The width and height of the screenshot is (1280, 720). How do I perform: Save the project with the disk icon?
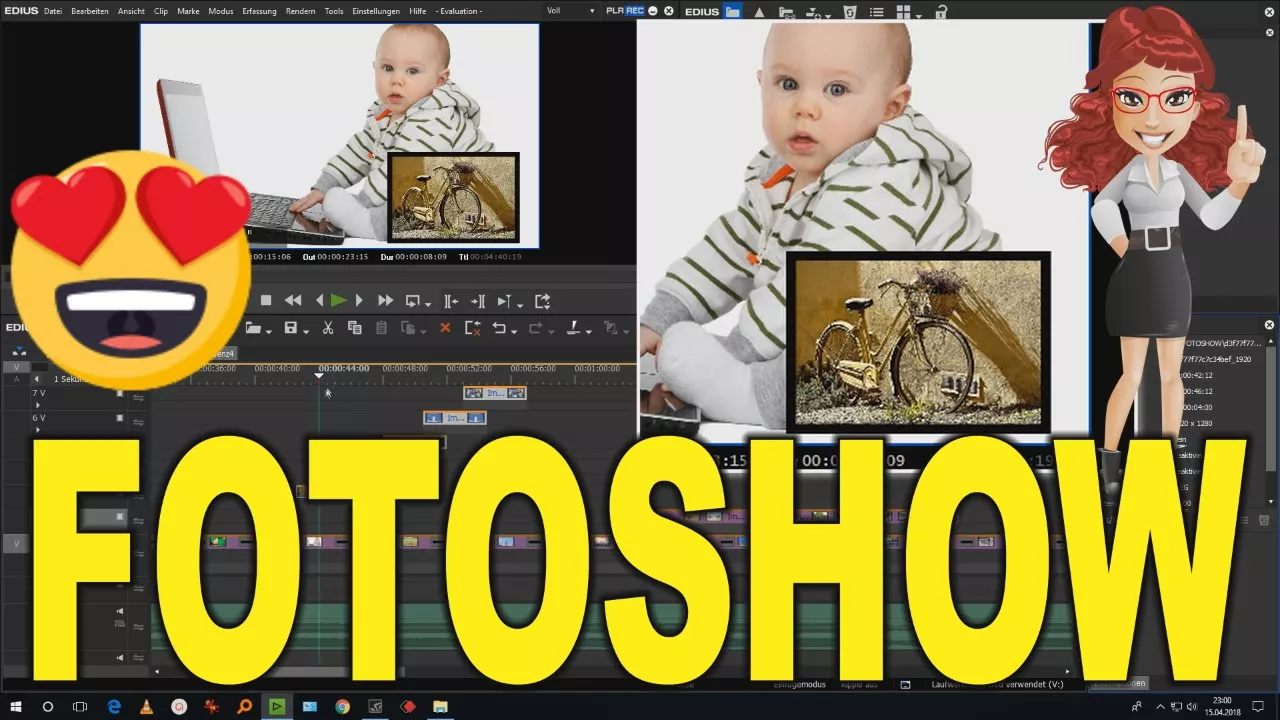pyautogui.click(x=291, y=328)
